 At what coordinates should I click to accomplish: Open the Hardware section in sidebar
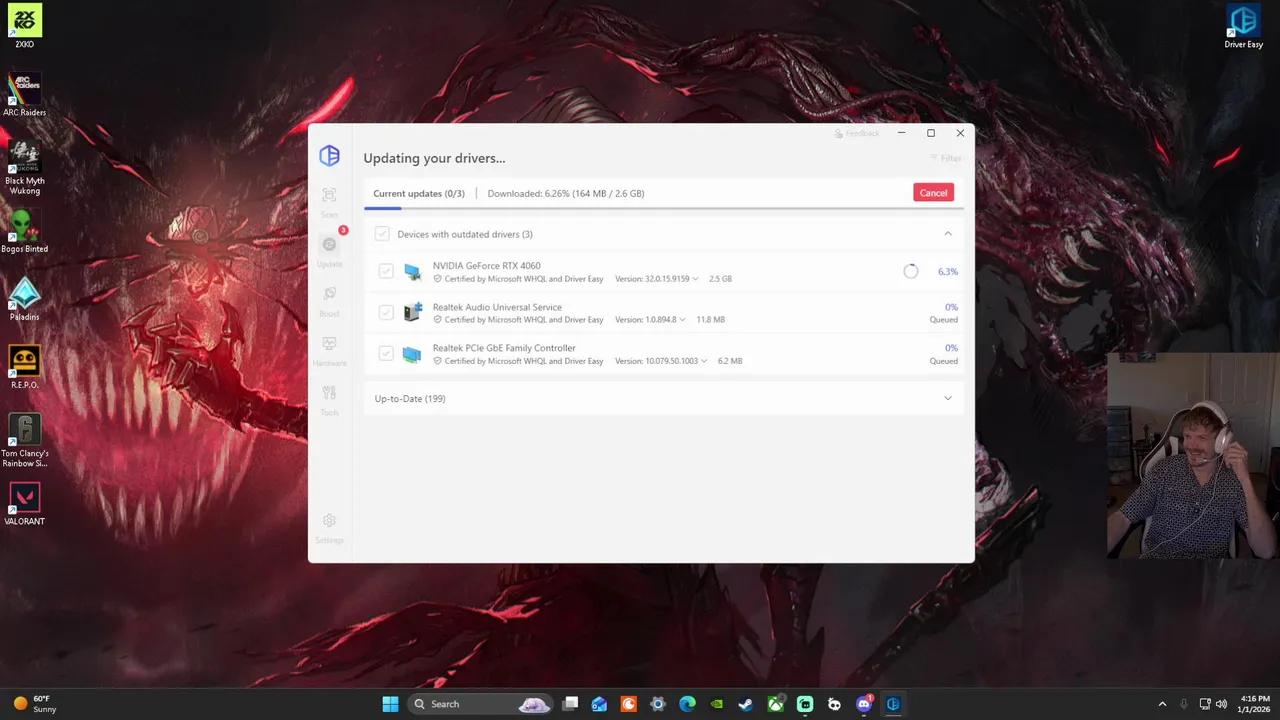pos(329,350)
